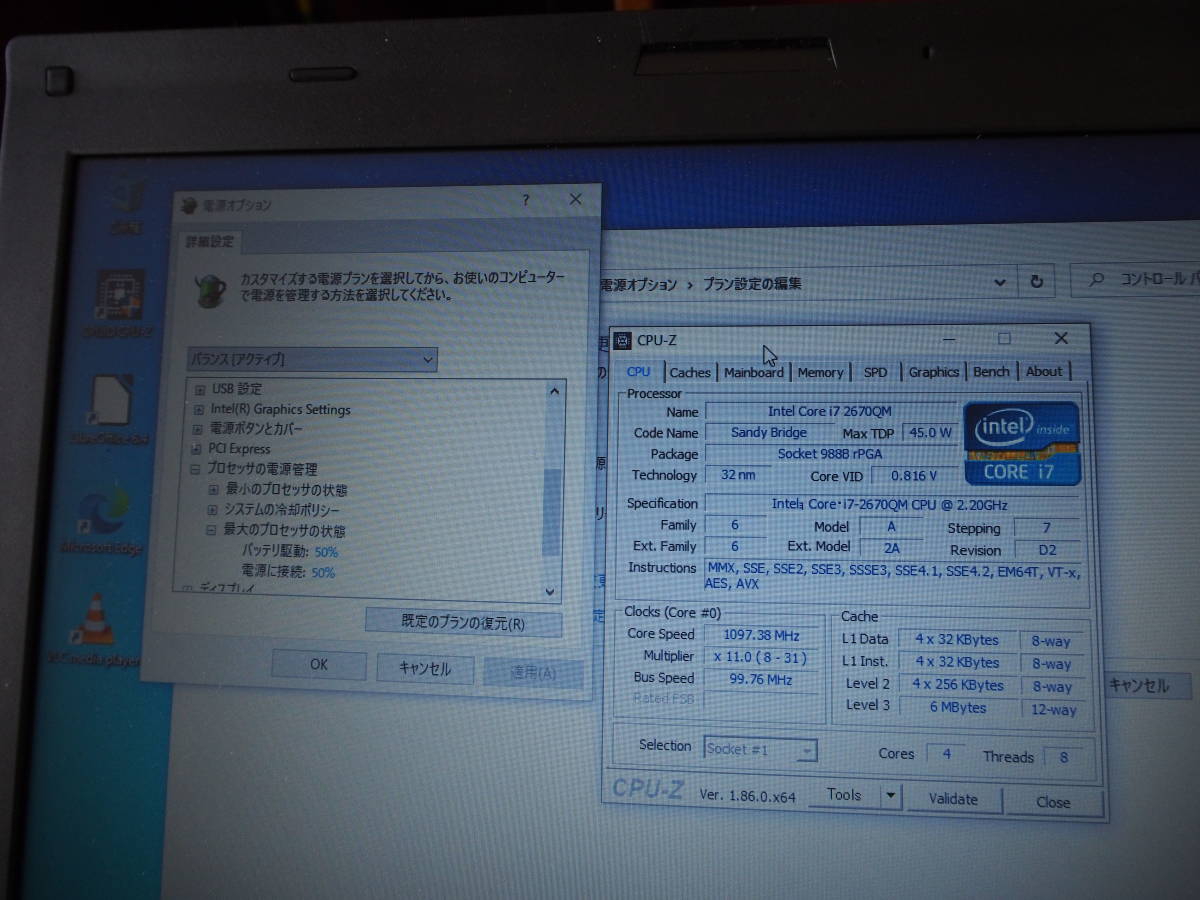Click the refresh button in Control Panel window
Screen dimensions: 1200x900
click(x=1036, y=282)
